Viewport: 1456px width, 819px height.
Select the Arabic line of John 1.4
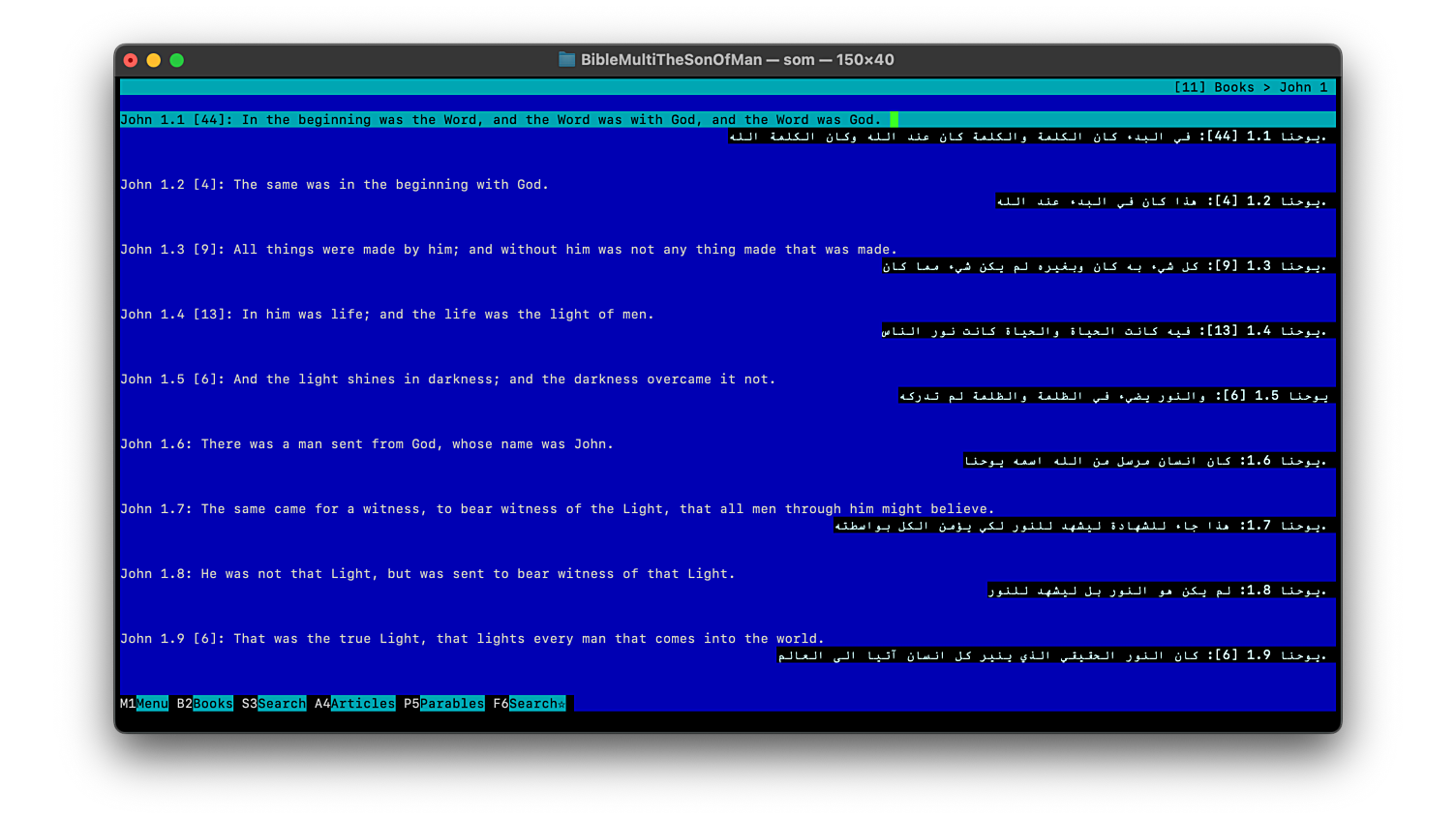(1105, 331)
